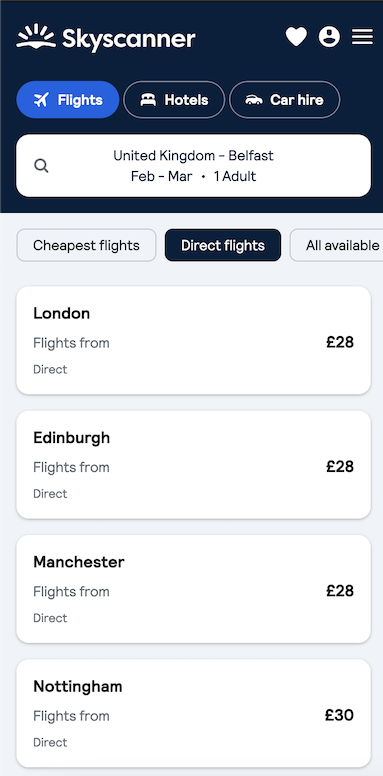The height and width of the screenshot is (776, 383).
Task: Open saved items via heart icon
Action: (x=296, y=37)
